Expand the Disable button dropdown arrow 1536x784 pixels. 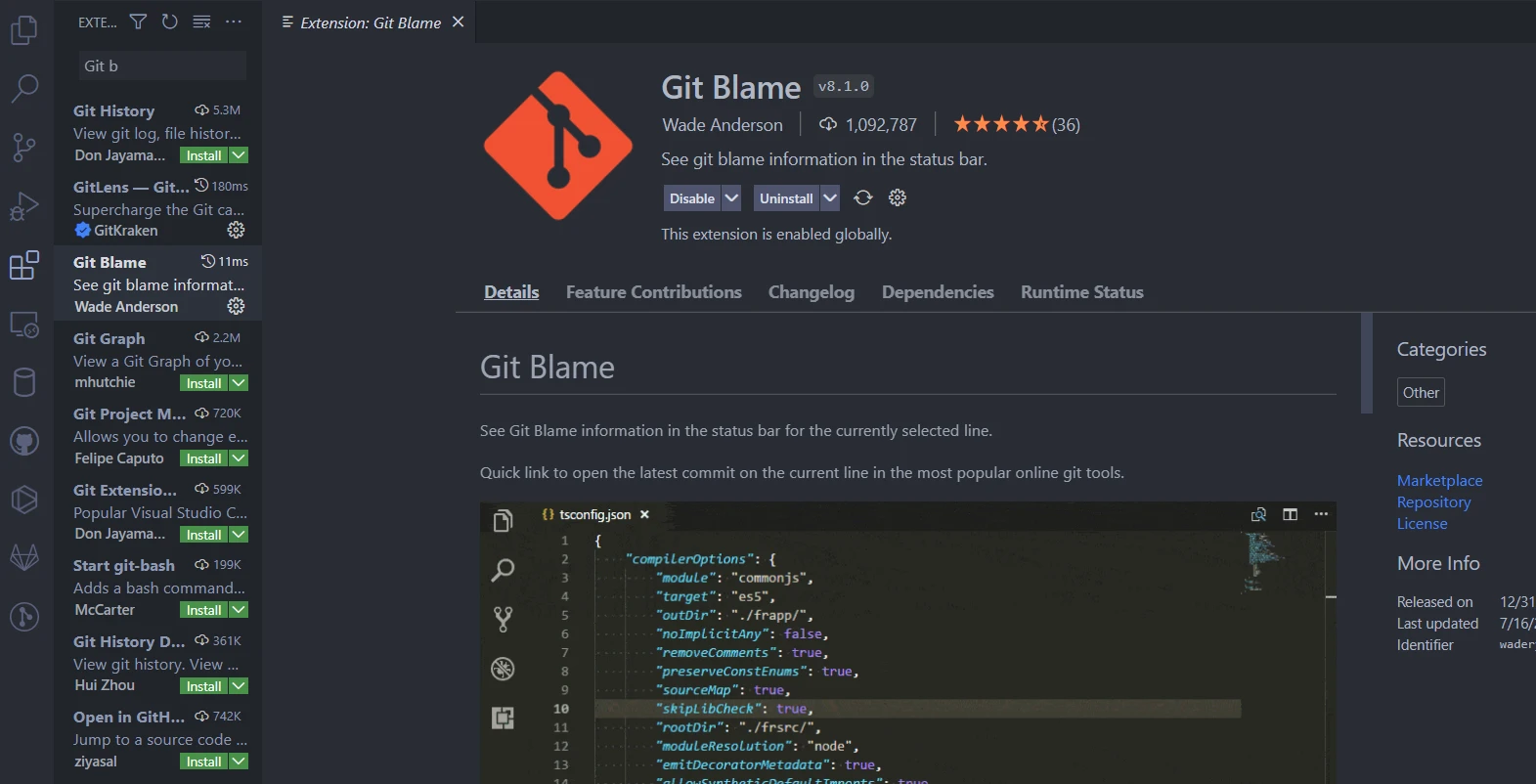coord(731,198)
